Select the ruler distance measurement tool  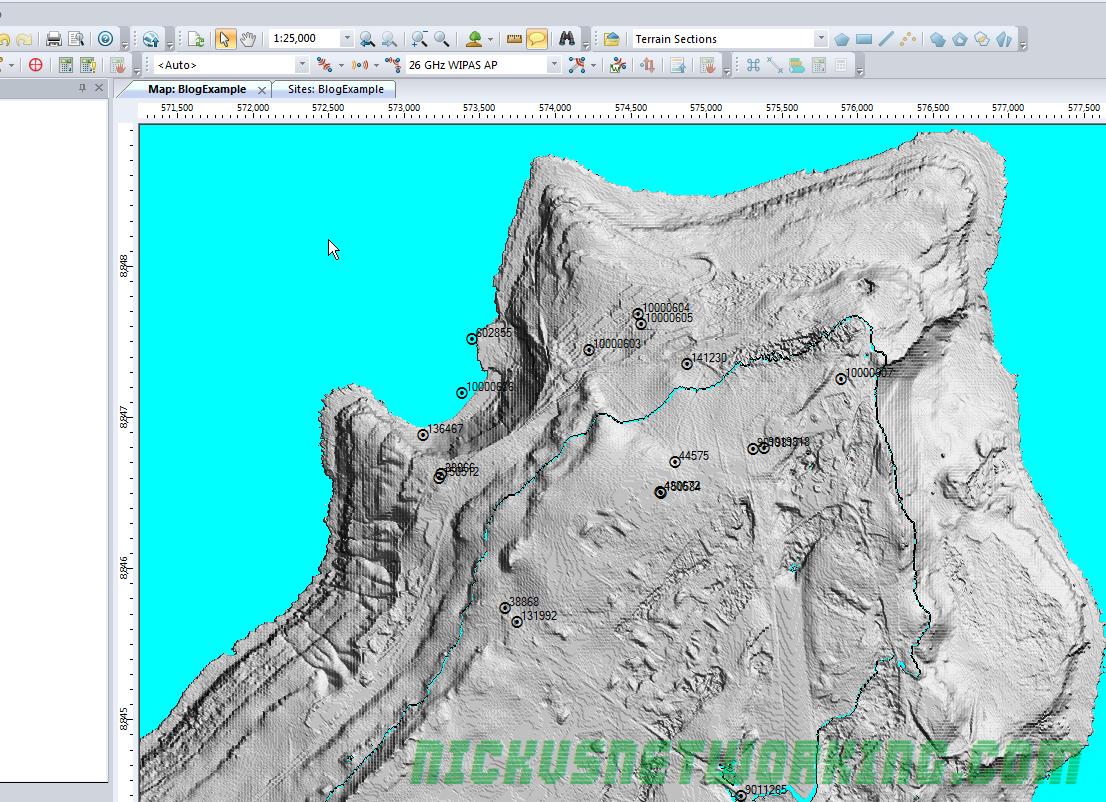coord(515,39)
